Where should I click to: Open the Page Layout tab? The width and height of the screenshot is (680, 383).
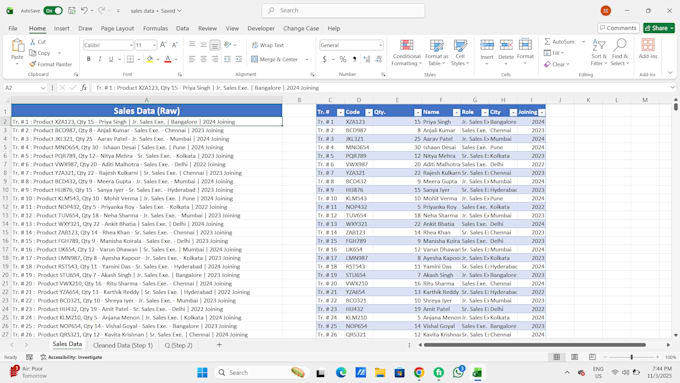(118, 28)
